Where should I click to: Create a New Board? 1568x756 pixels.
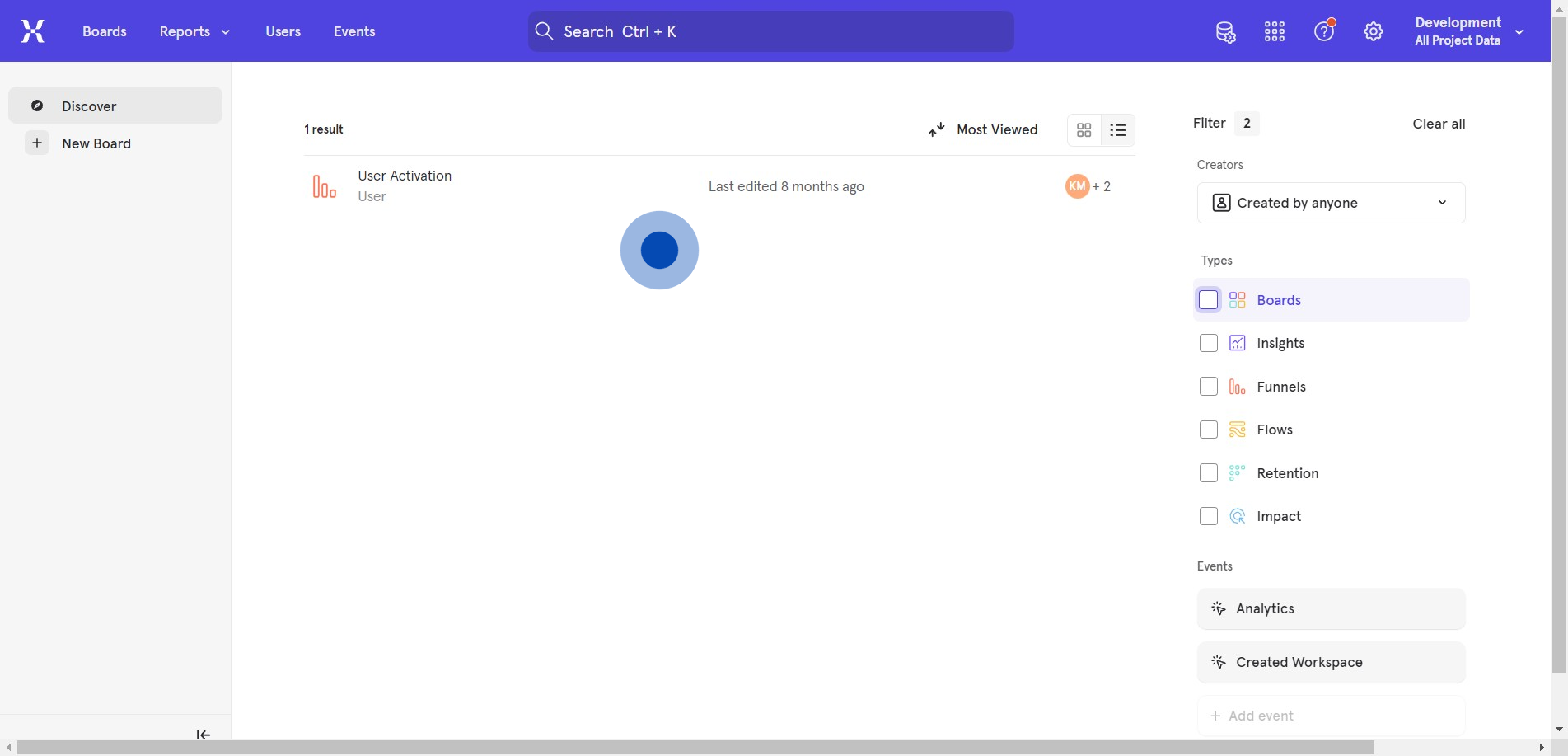point(96,143)
